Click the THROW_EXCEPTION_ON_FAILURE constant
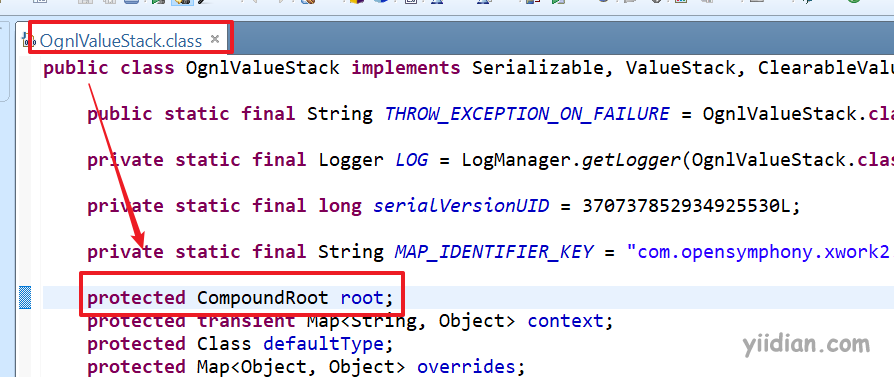The image size is (894, 377). [527, 113]
